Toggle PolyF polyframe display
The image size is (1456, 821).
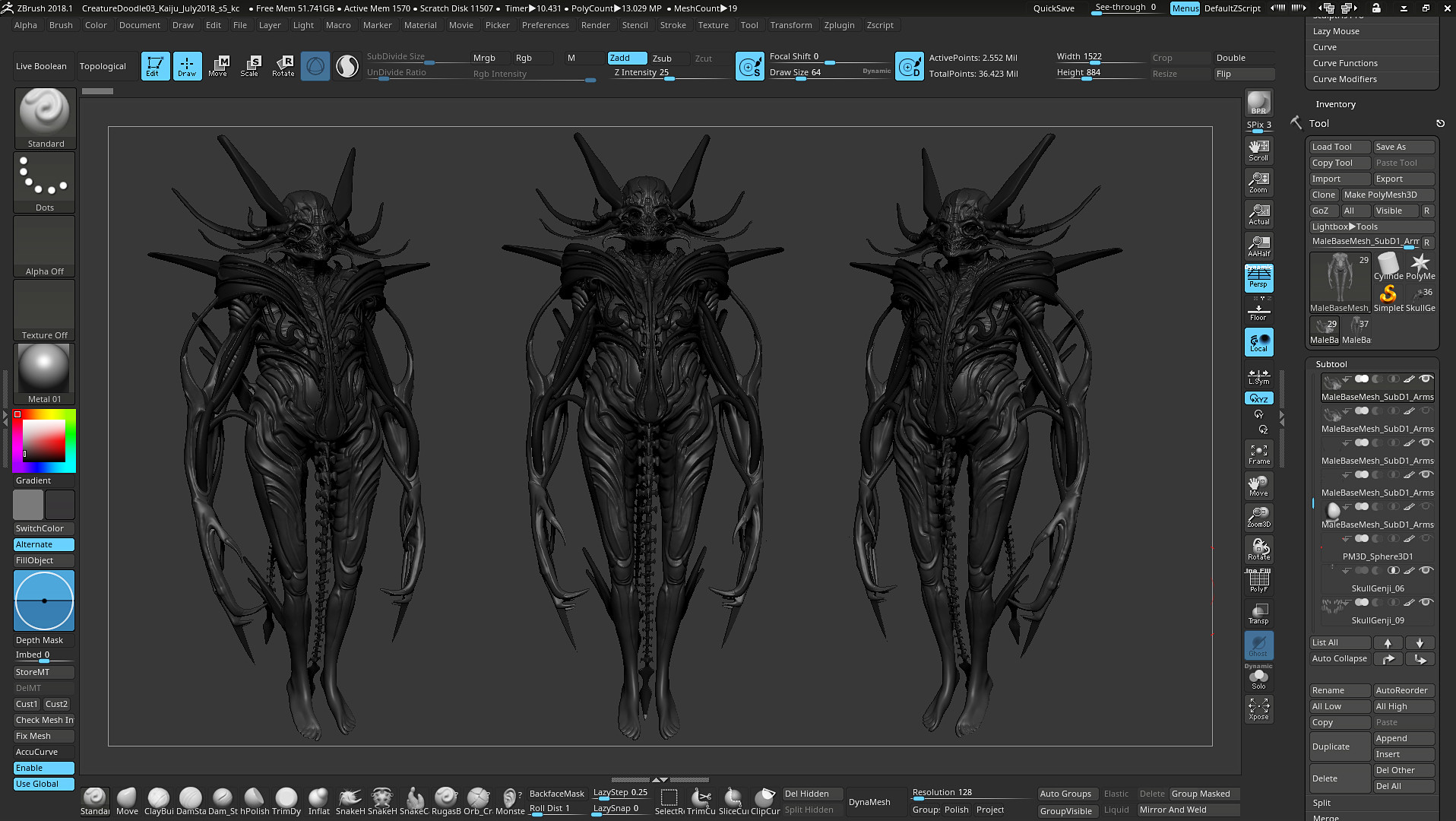[x=1258, y=580]
